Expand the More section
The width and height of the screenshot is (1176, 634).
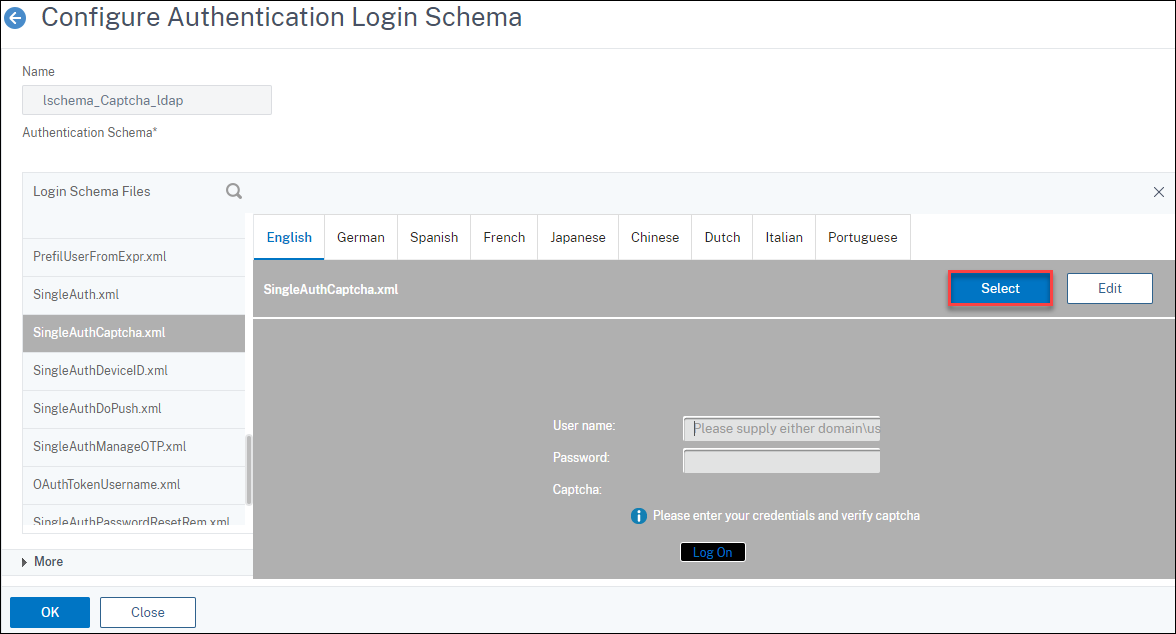[42, 562]
